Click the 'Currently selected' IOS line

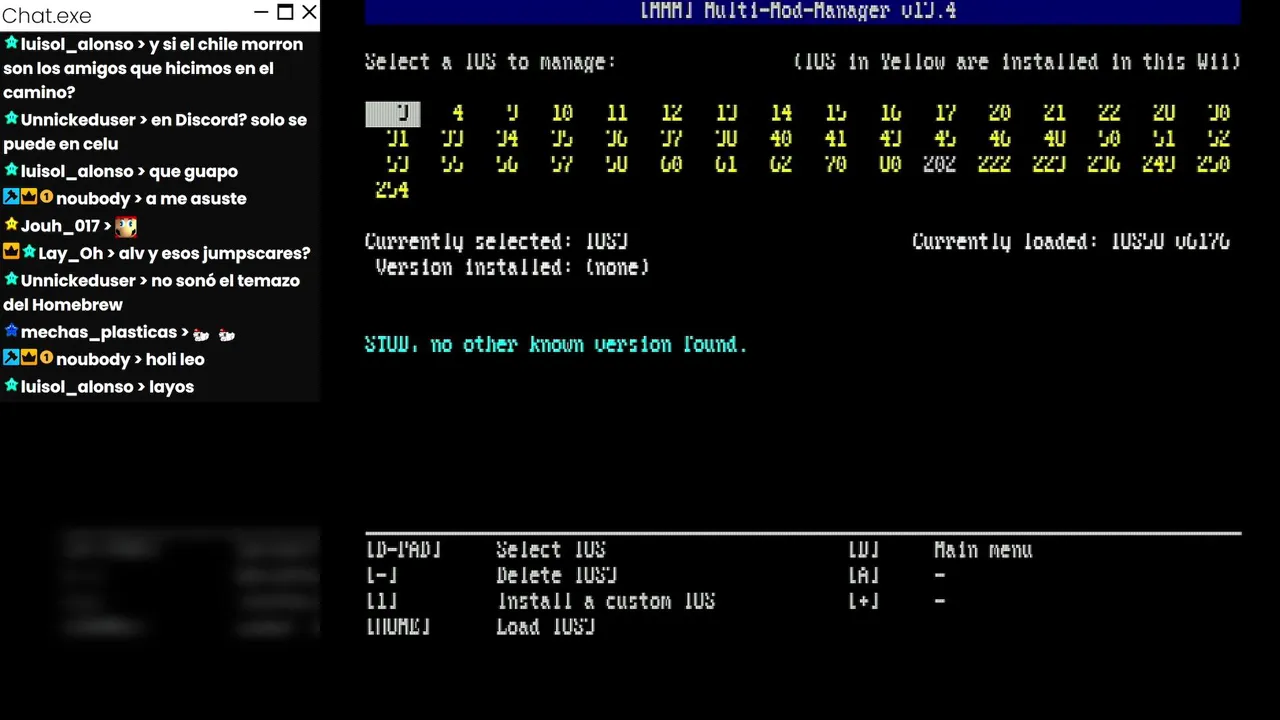497,242
